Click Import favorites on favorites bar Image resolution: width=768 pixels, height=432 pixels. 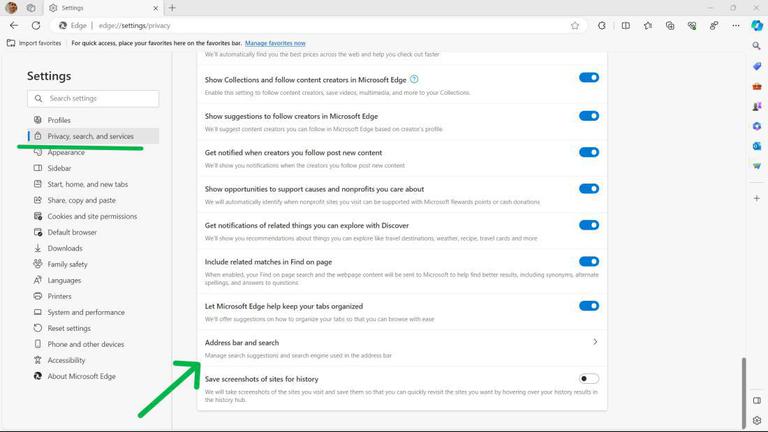[x=34, y=43]
